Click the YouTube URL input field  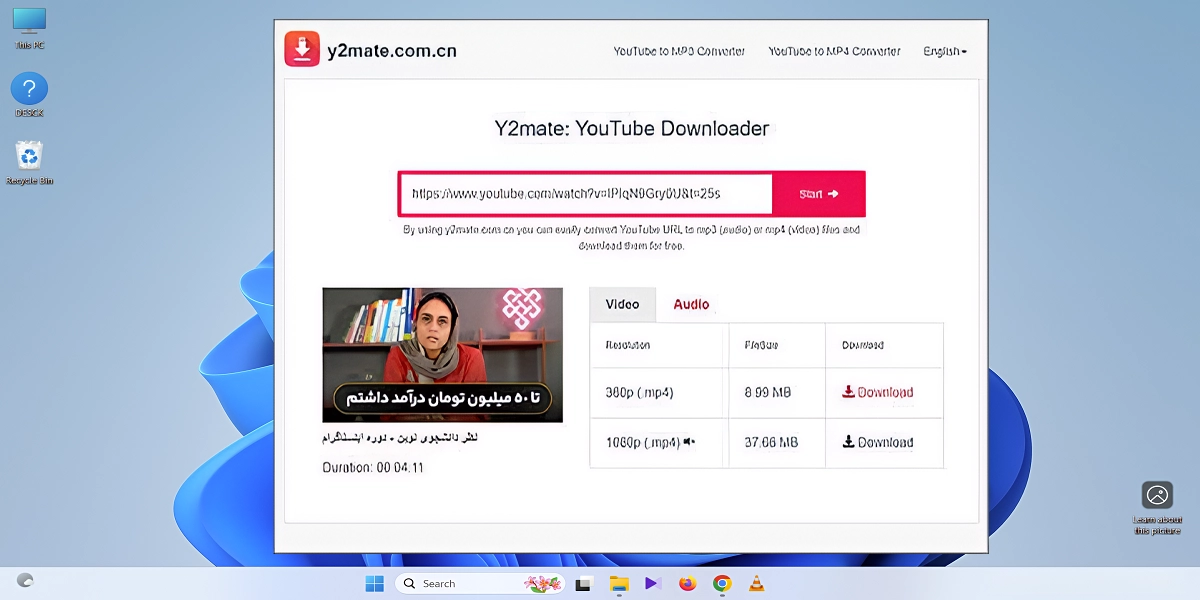[587, 194]
